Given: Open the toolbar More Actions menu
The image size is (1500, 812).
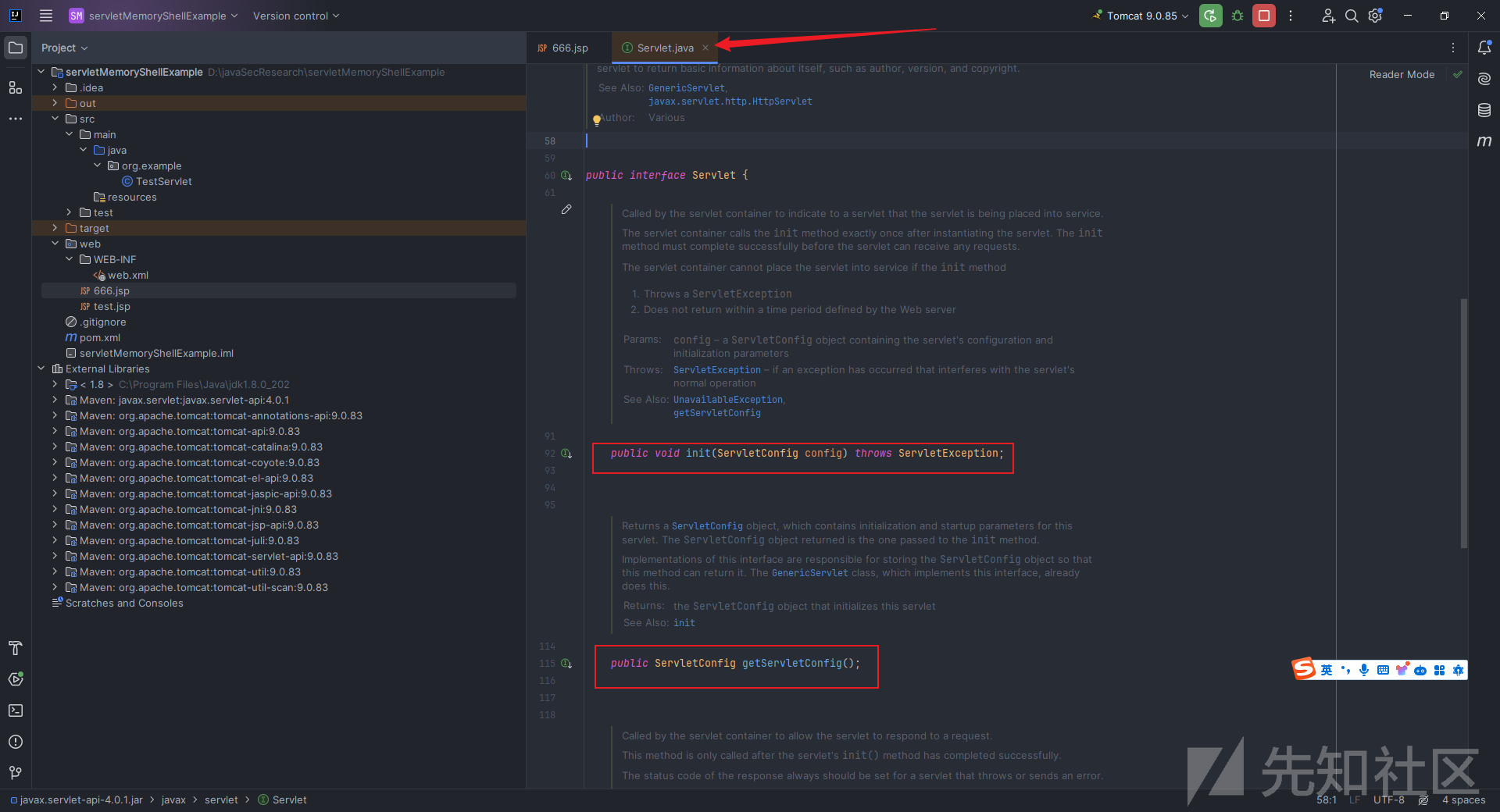Looking at the screenshot, I should (x=1291, y=16).
